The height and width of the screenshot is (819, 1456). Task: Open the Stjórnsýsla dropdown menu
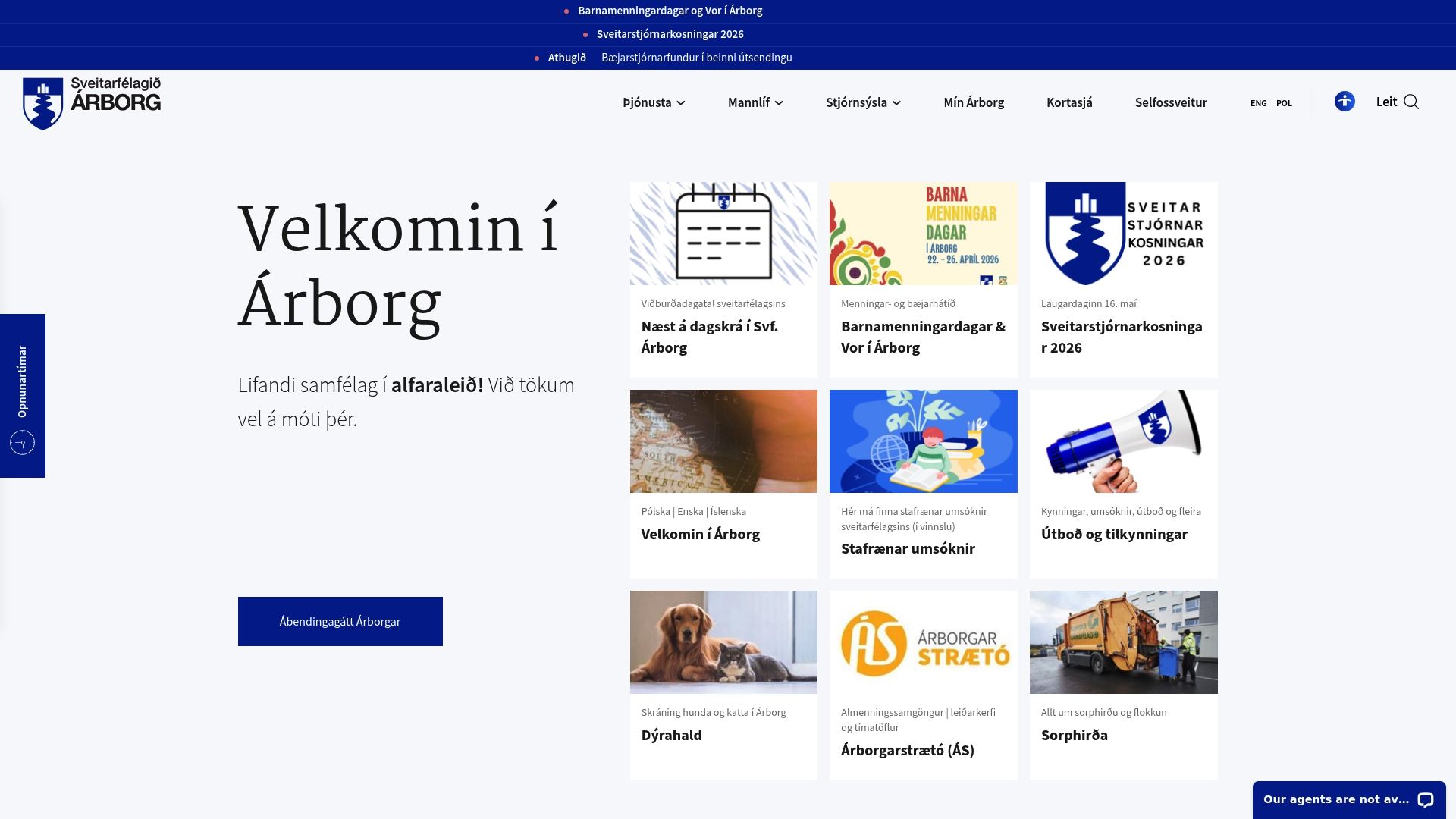point(862,102)
